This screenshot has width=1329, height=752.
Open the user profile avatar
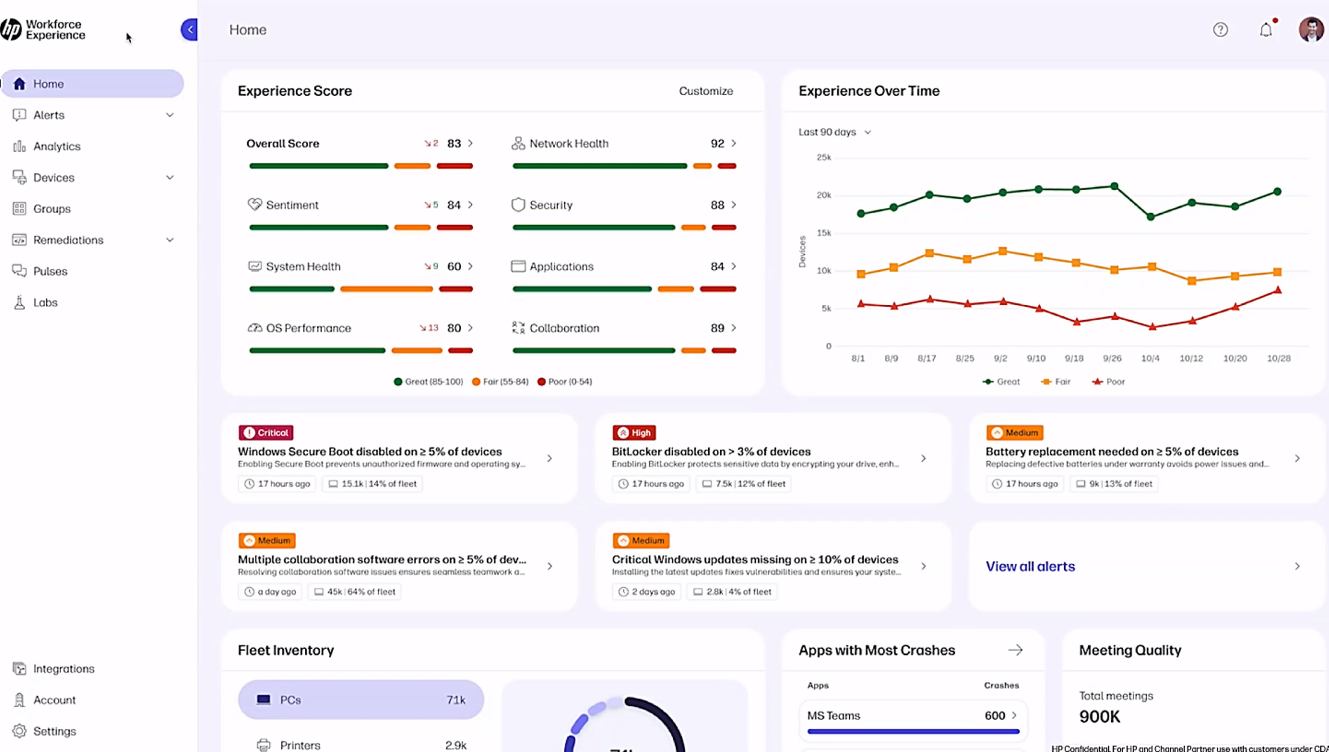click(x=1311, y=29)
